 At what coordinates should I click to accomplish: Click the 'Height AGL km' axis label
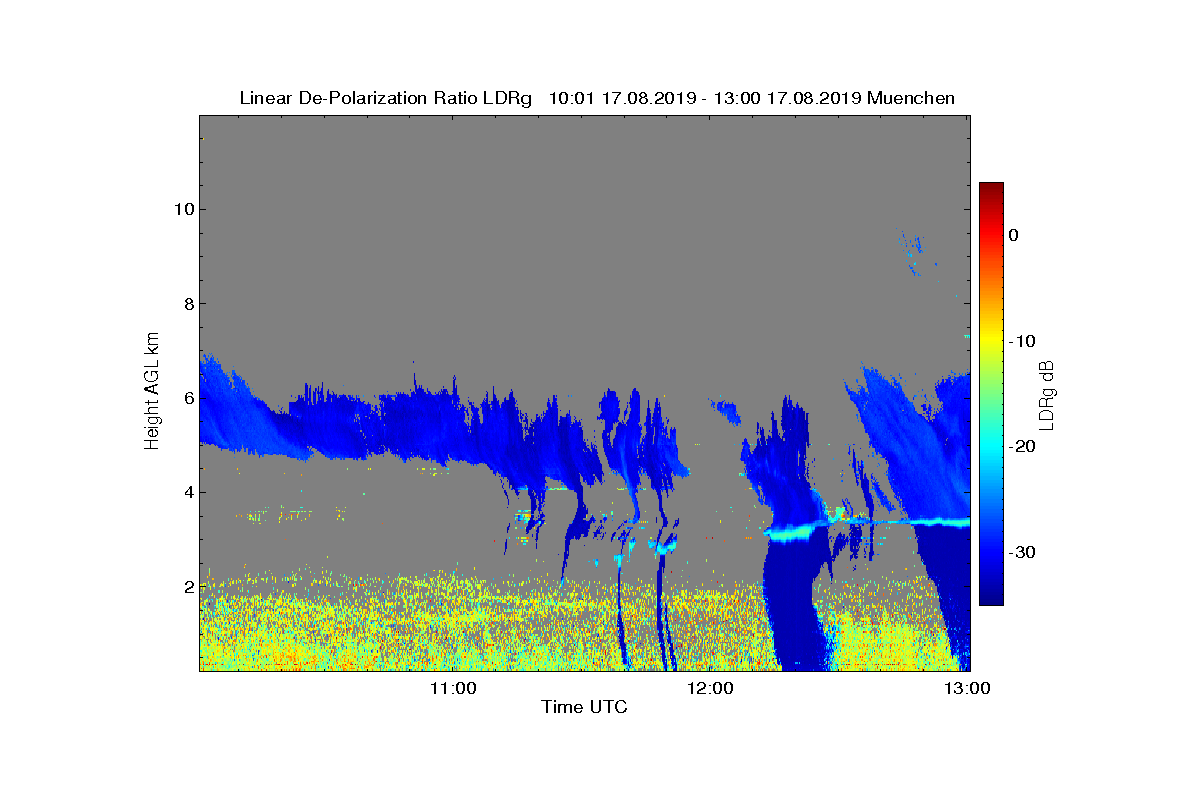point(152,391)
